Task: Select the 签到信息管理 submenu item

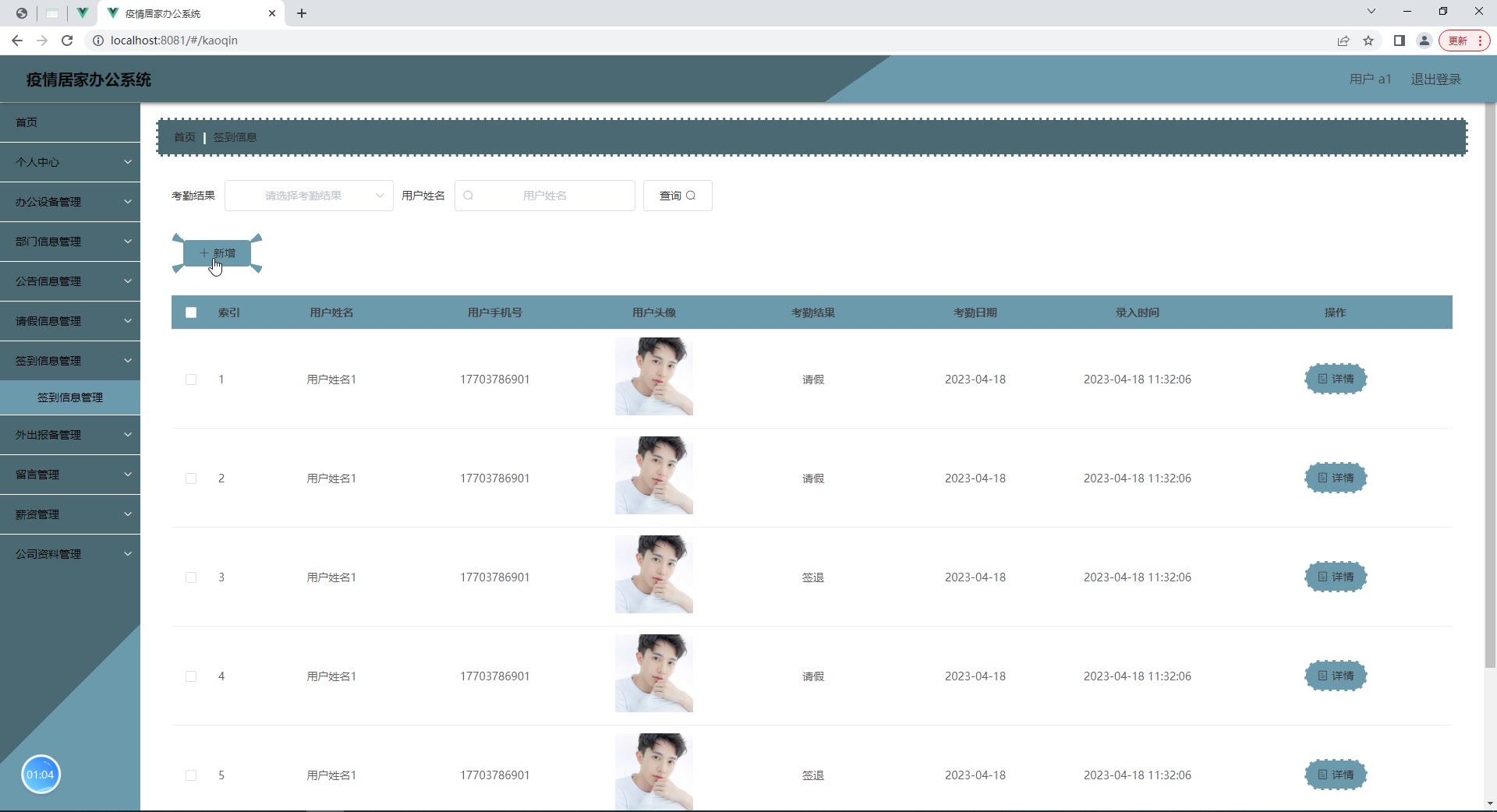Action: (x=70, y=397)
